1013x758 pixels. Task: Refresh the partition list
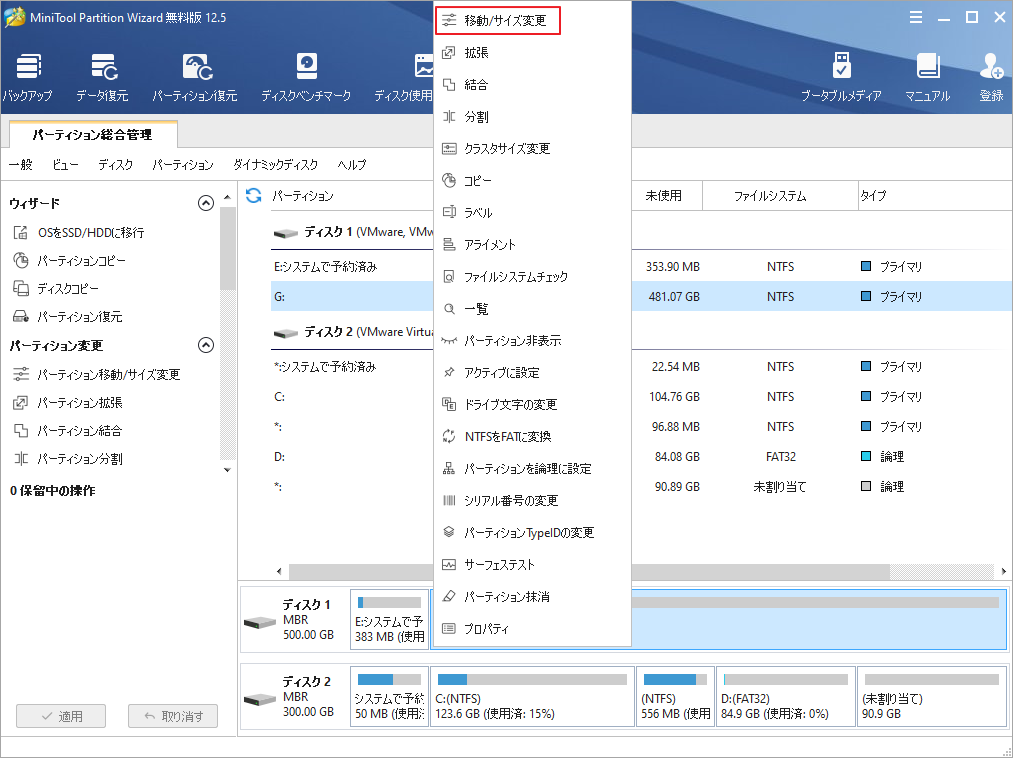[x=252, y=196]
